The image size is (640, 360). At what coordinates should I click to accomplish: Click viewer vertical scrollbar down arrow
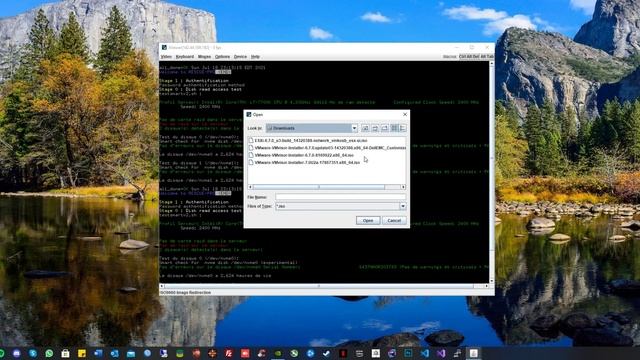(492, 281)
